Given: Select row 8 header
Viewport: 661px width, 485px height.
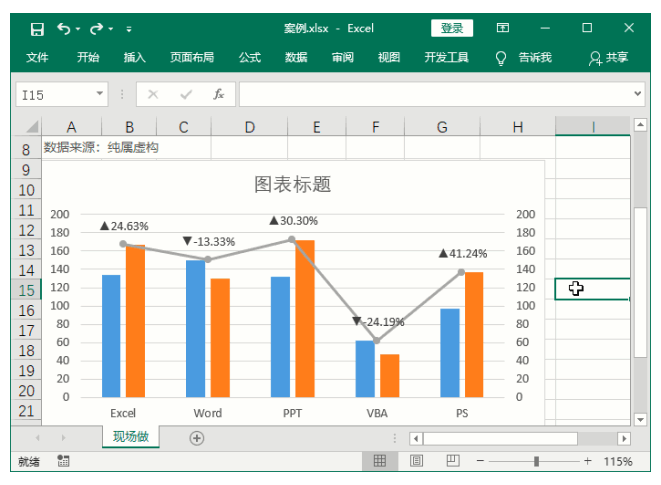Looking at the screenshot, I should point(26,149).
